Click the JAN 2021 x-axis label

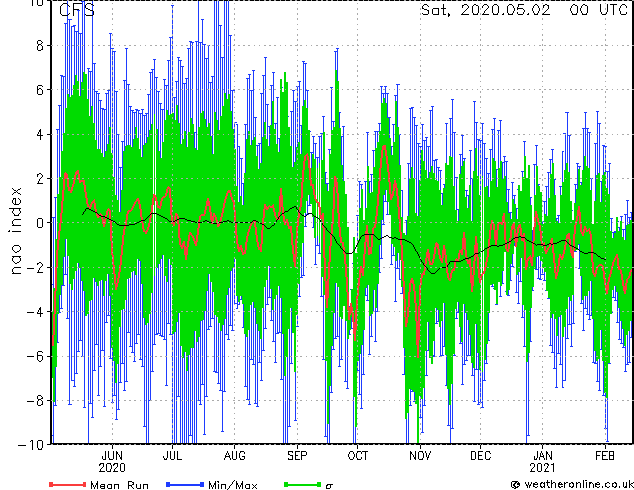point(542,462)
